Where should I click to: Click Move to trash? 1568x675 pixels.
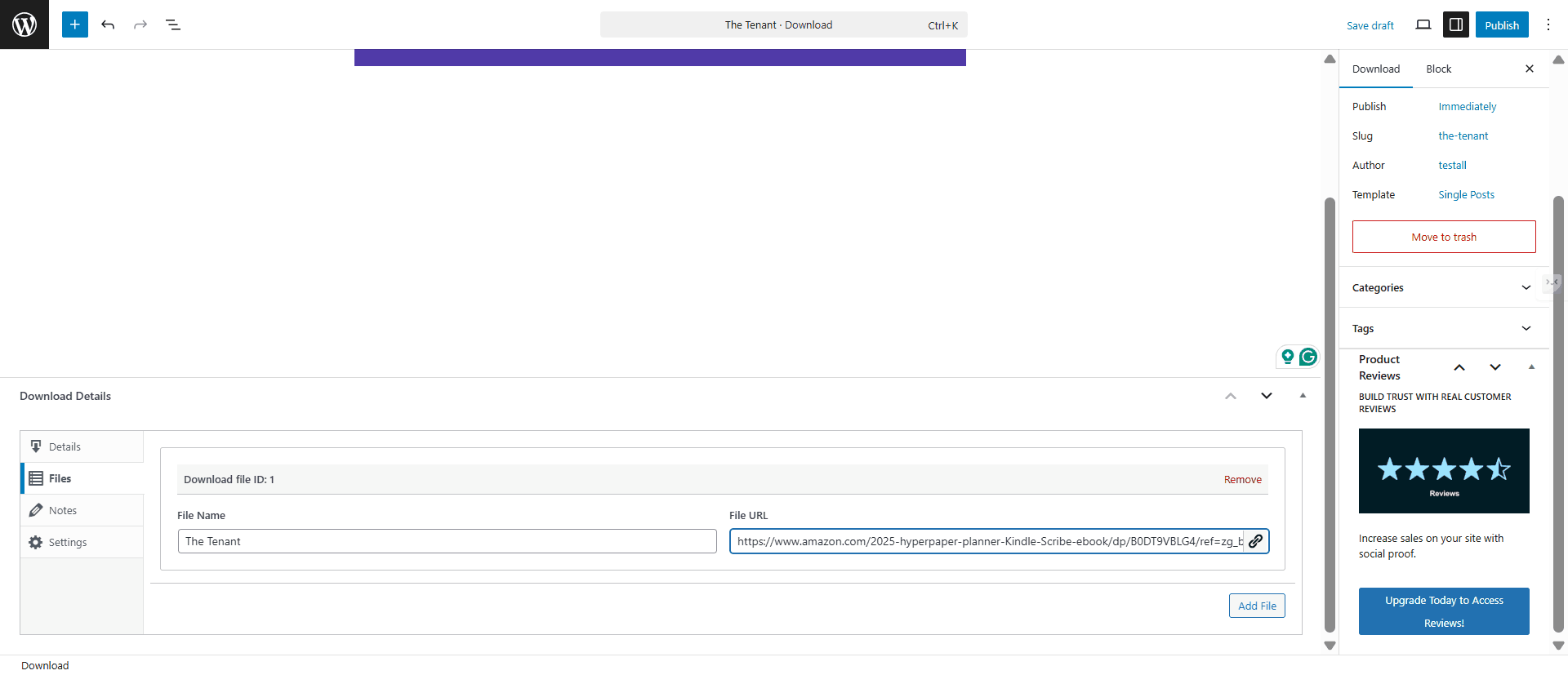pos(1444,237)
